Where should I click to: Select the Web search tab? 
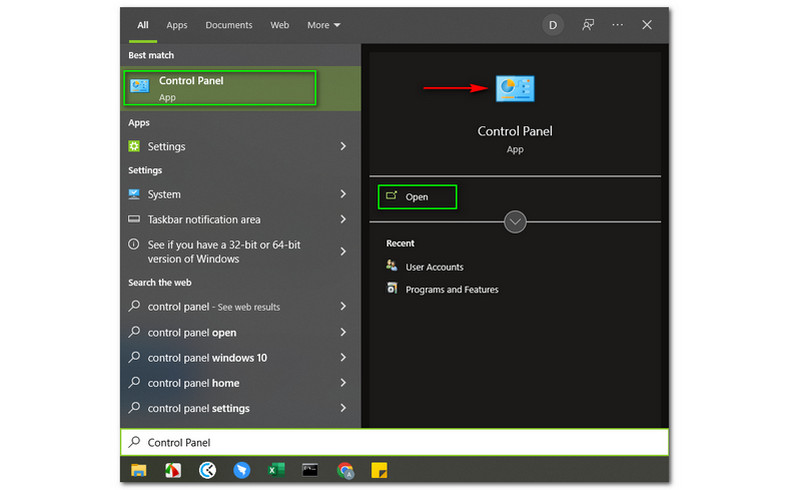pyautogui.click(x=280, y=25)
